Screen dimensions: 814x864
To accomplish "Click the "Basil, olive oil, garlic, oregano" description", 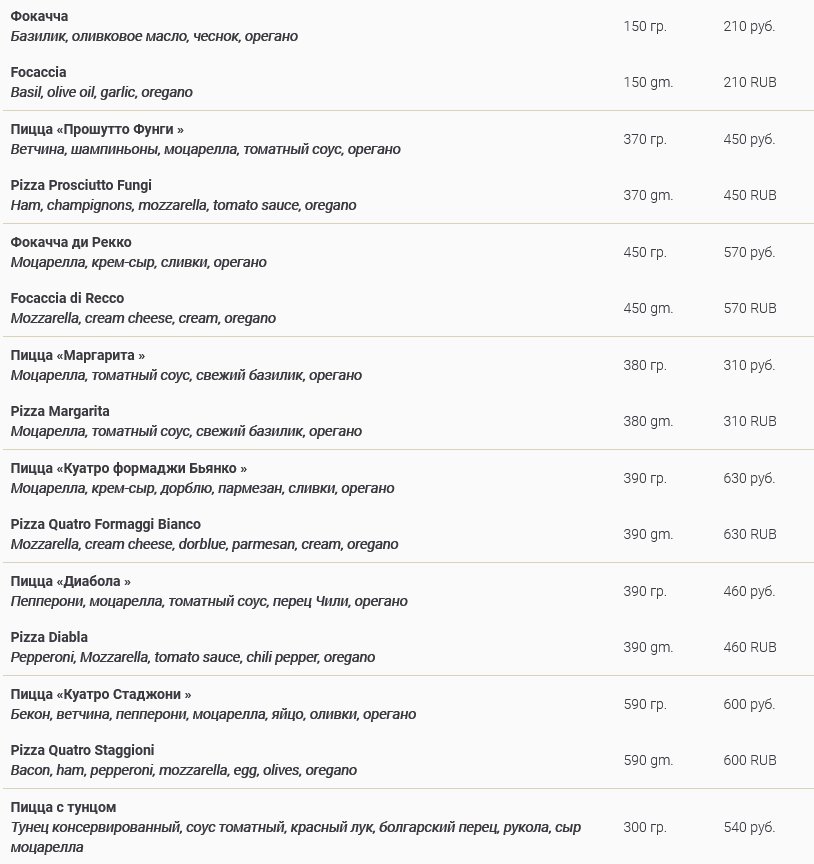I will click(101, 92).
